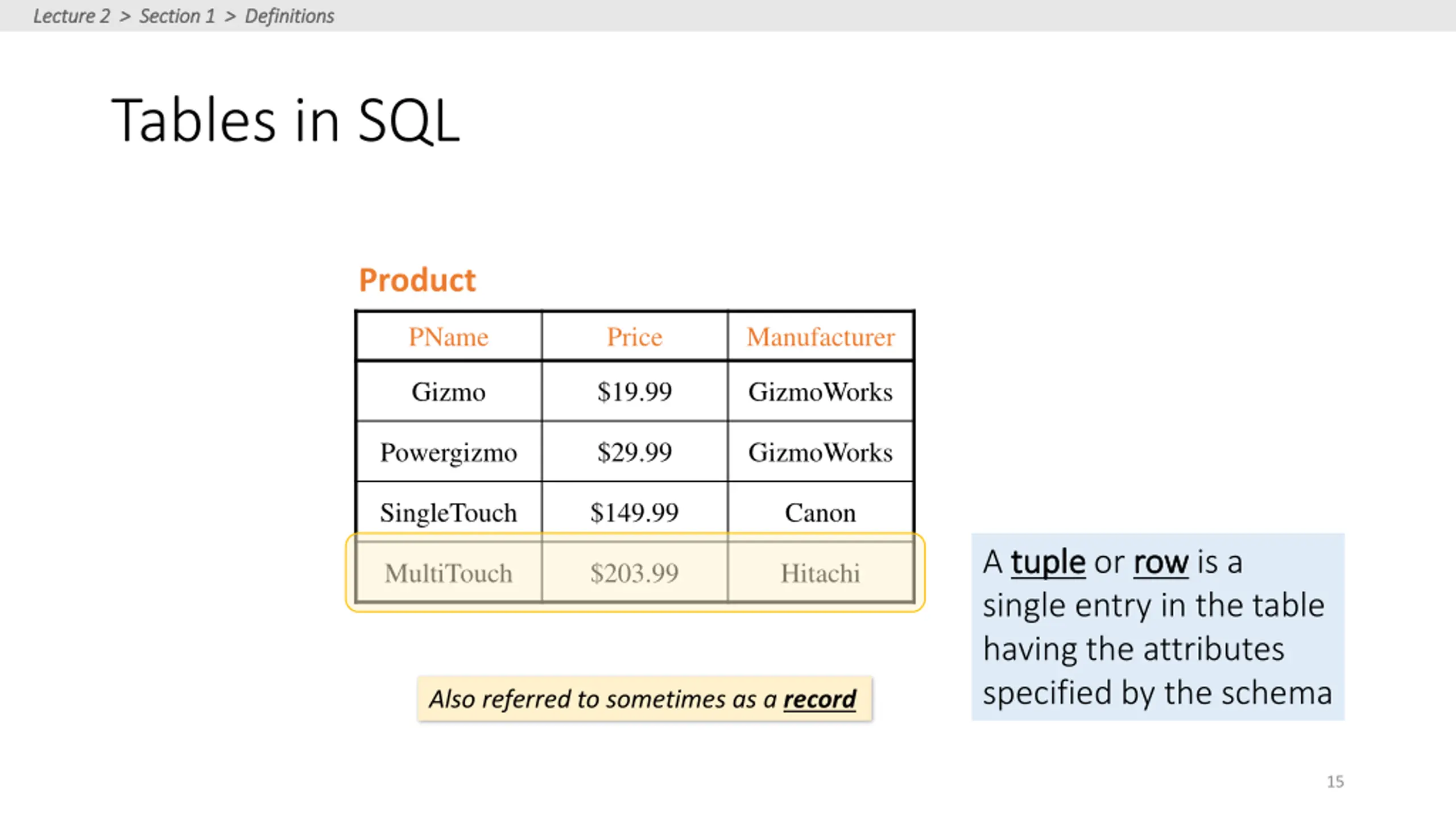Viewport: 1456px width, 819px height.
Task: Click the Price column header
Action: pos(635,337)
